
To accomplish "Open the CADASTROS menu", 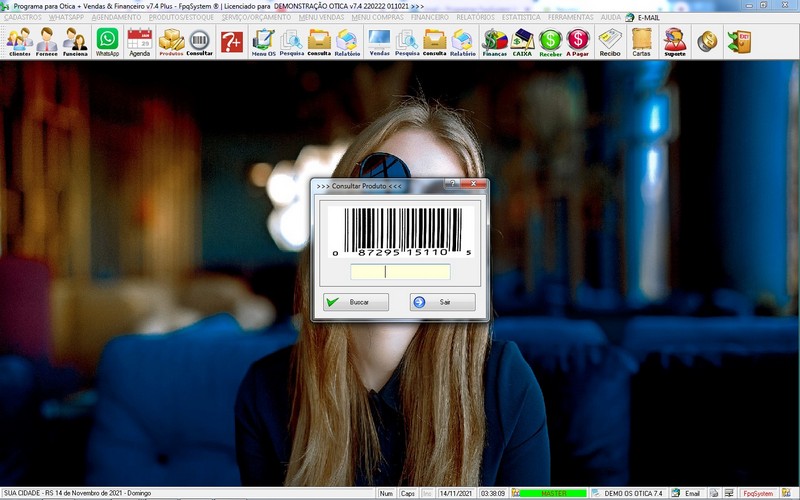I will click(23, 17).
